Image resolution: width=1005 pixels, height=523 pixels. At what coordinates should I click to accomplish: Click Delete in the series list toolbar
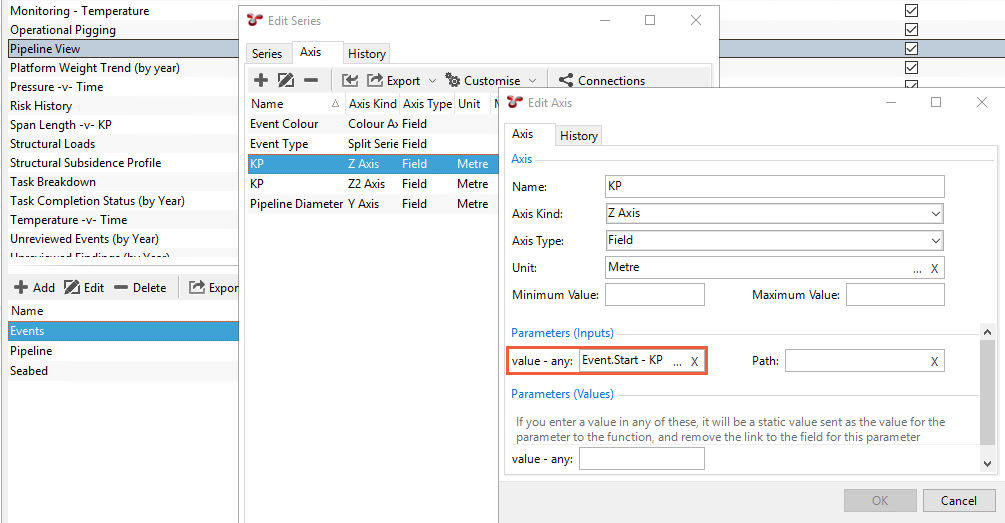(140, 288)
